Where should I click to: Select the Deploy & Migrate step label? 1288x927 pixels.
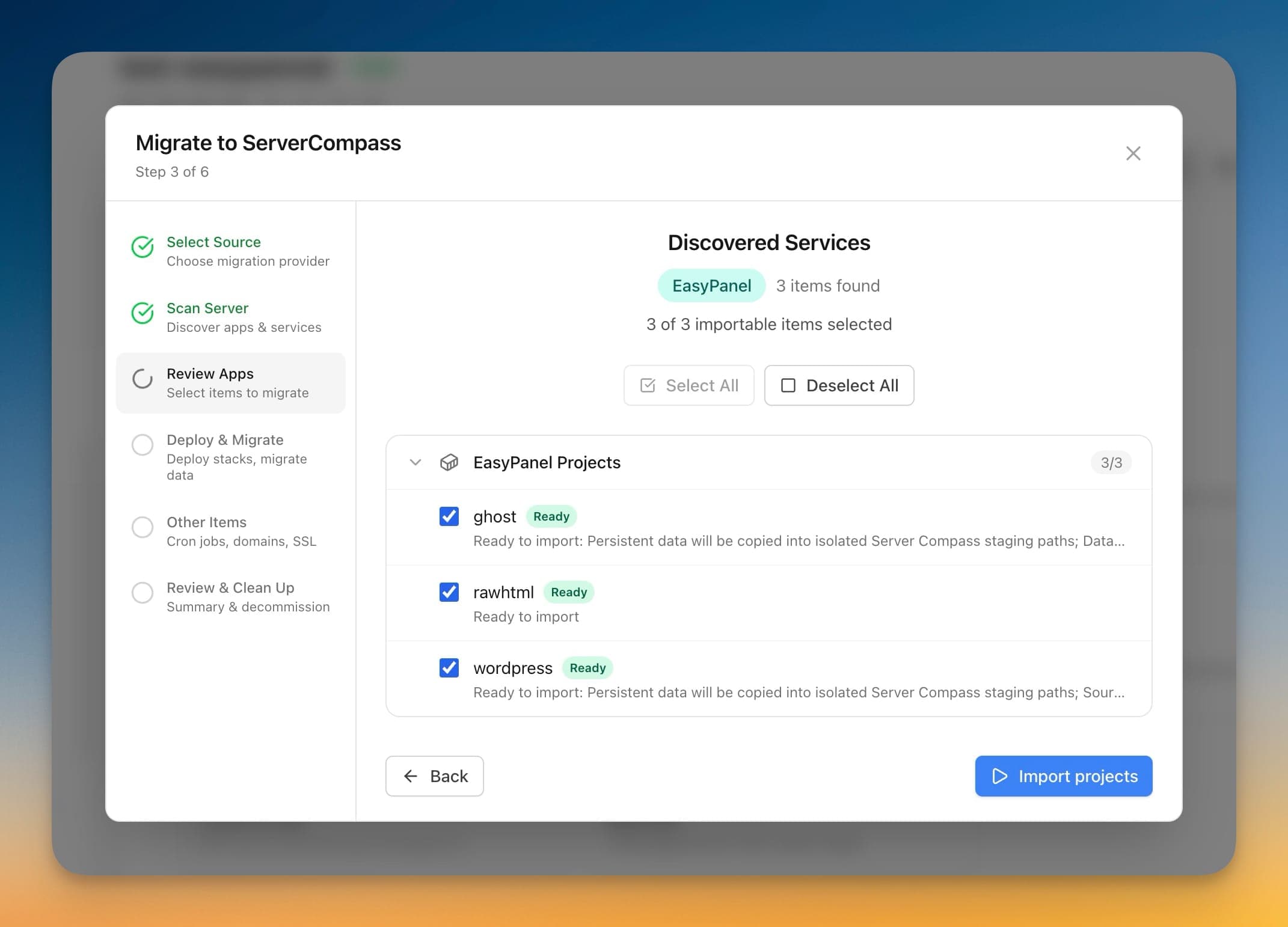[x=225, y=440]
